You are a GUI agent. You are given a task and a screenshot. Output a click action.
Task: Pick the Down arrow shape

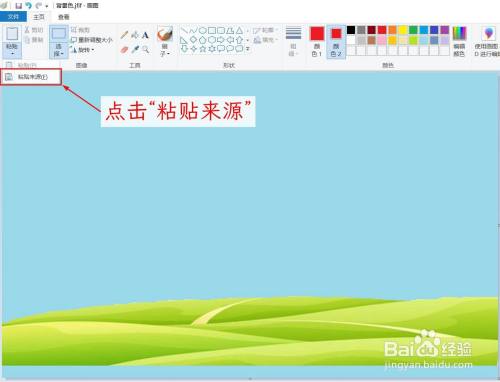click(x=184, y=49)
